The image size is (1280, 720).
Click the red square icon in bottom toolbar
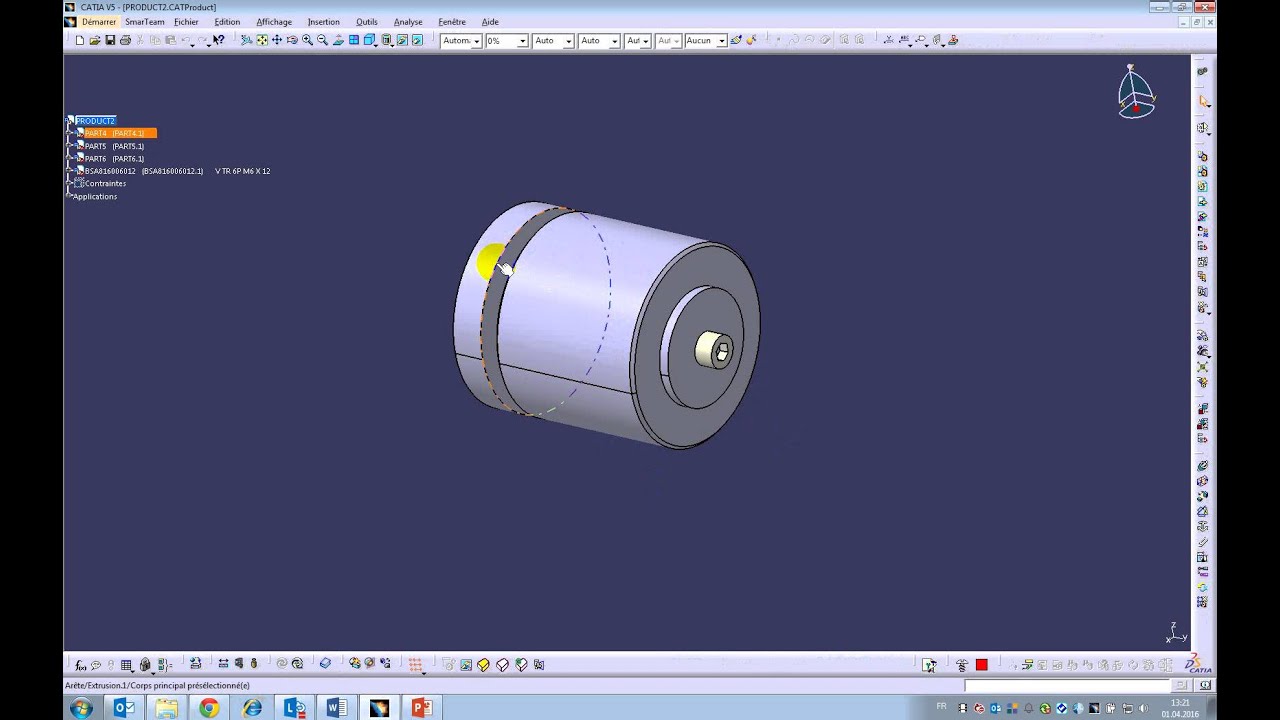(x=981, y=665)
